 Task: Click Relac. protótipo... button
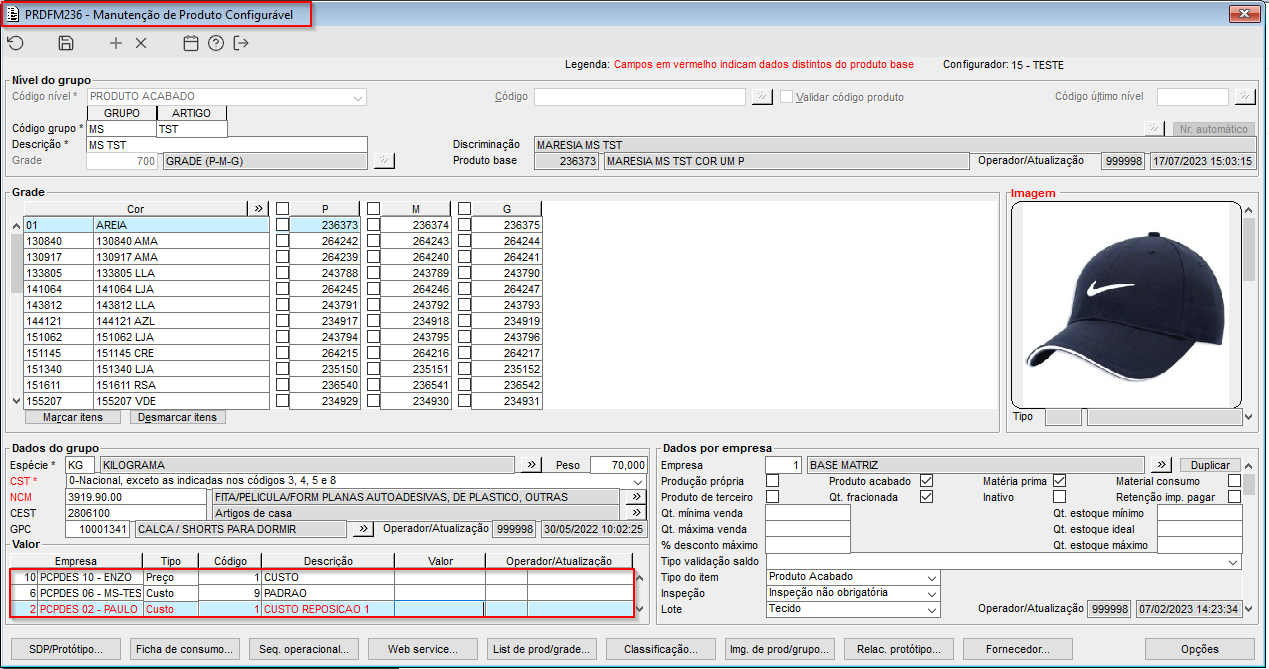pos(900,649)
